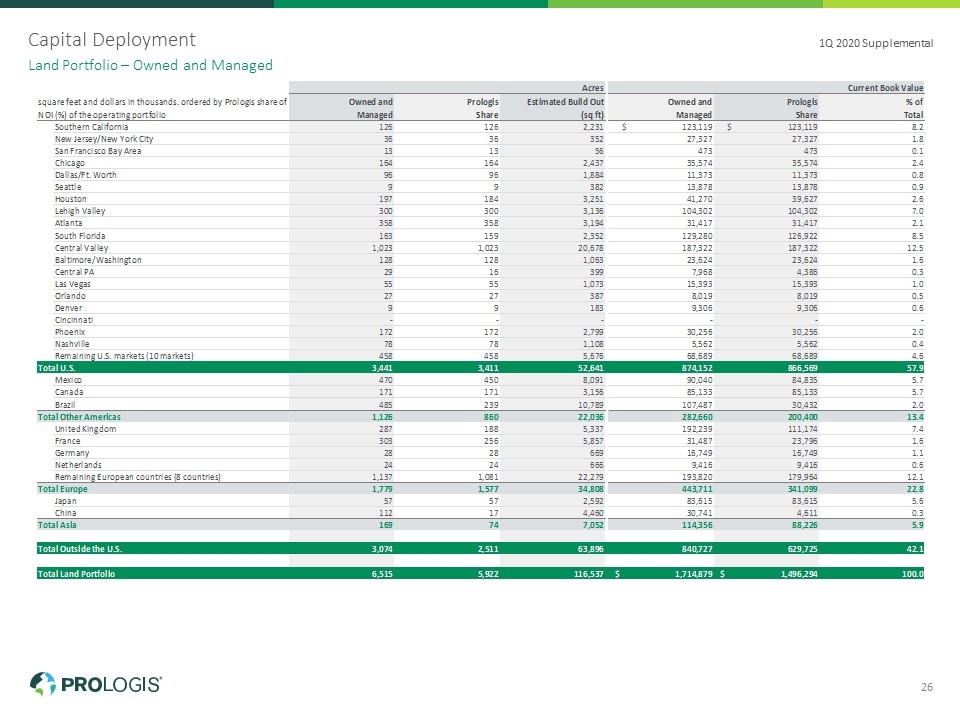Screen dimensions: 960x720
Task: Select the Cincinnati row label
Action: tap(73, 320)
